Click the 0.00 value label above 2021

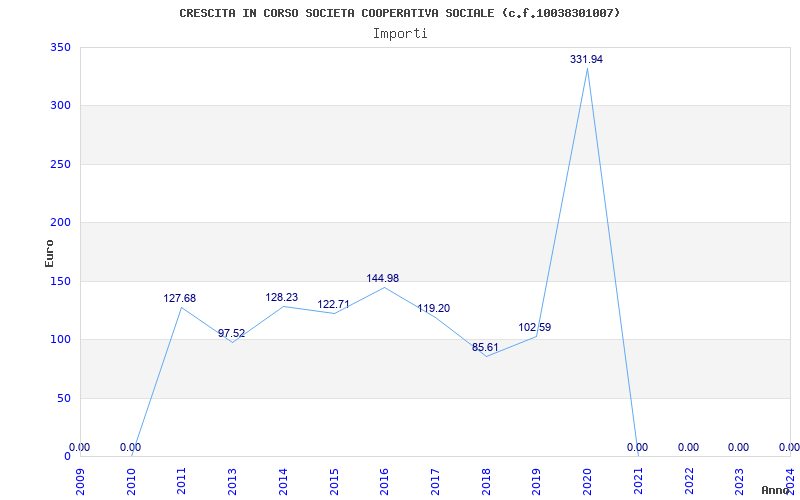pos(637,447)
